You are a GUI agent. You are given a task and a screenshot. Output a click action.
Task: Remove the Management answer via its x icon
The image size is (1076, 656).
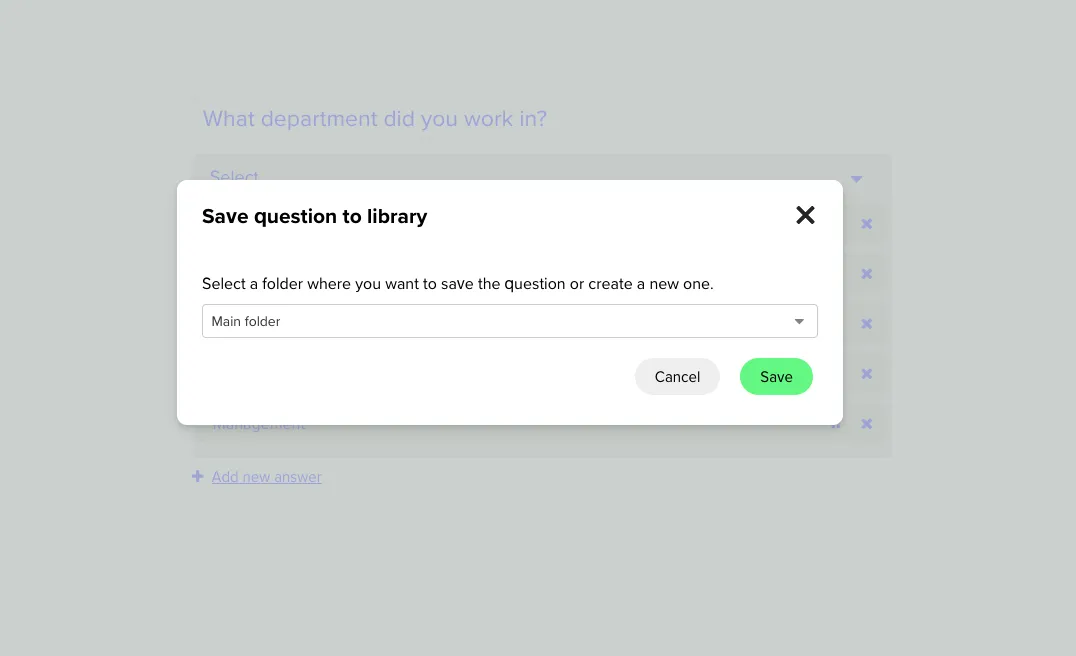point(866,423)
